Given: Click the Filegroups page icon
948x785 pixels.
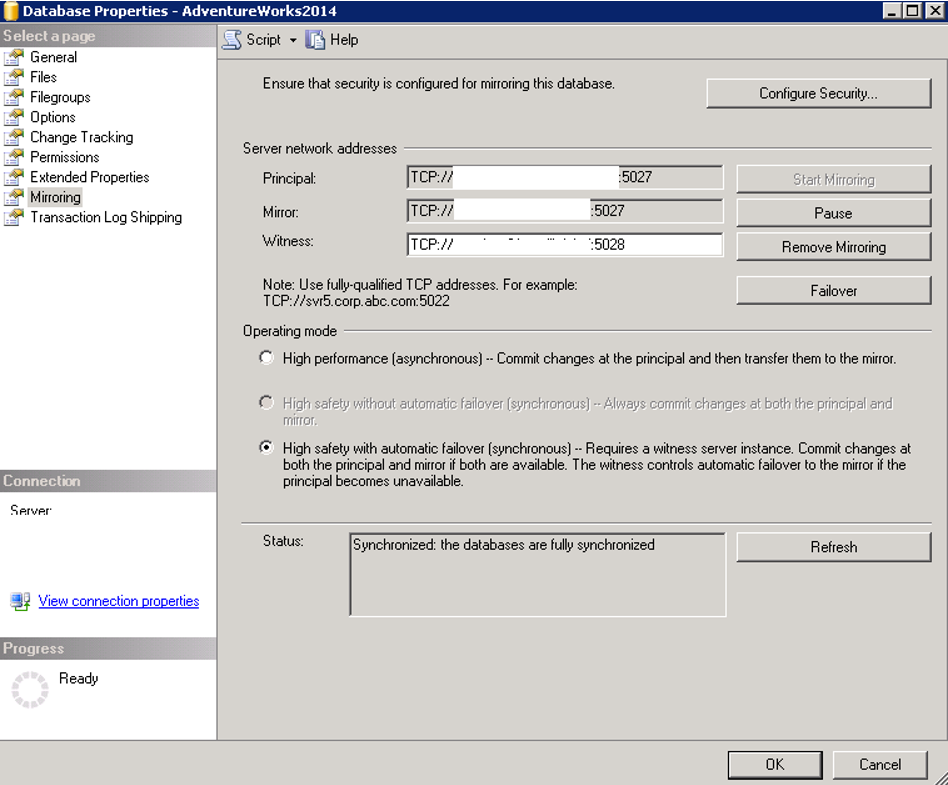Looking at the screenshot, I should pyautogui.click(x=13, y=97).
